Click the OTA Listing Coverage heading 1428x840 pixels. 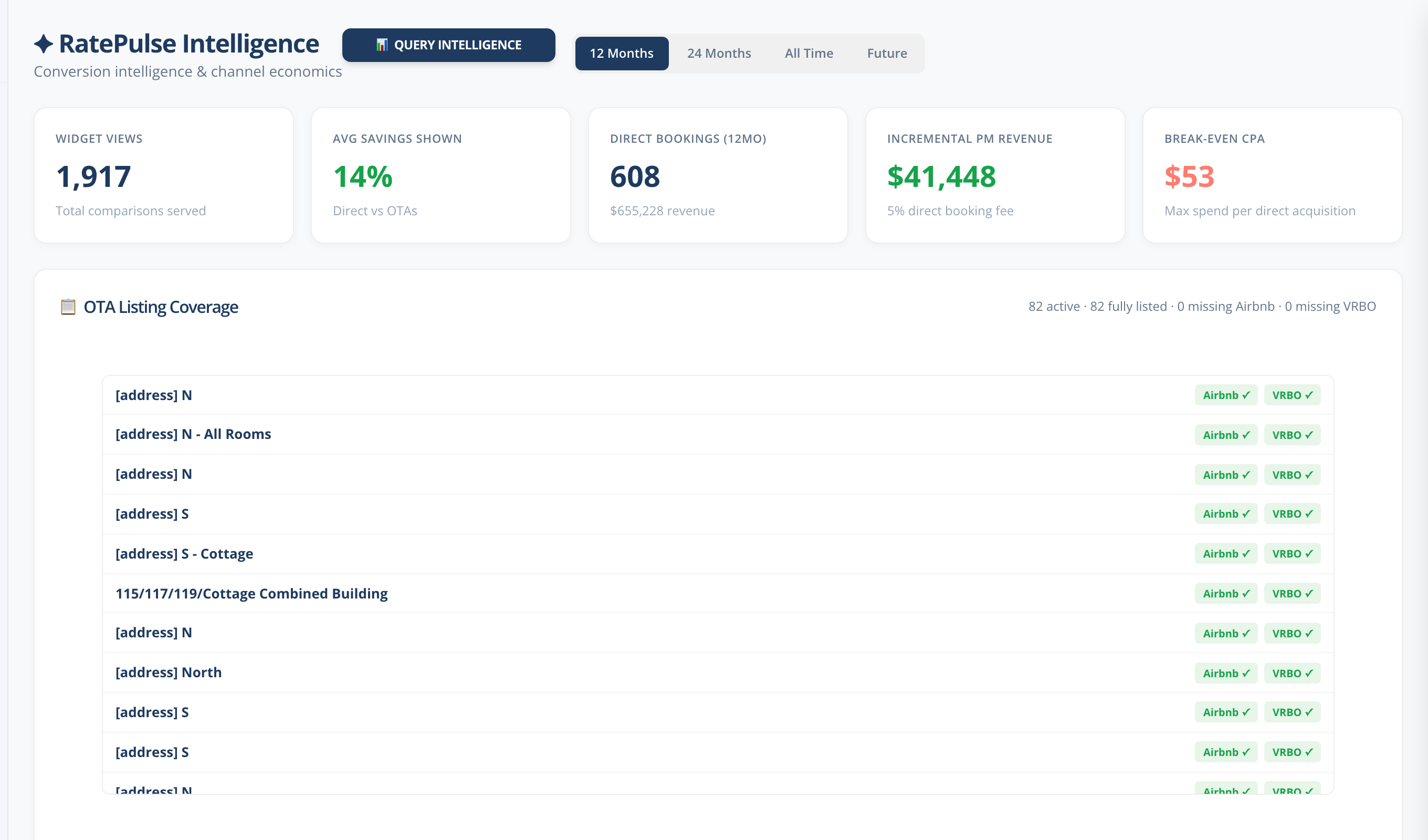click(x=161, y=307)
